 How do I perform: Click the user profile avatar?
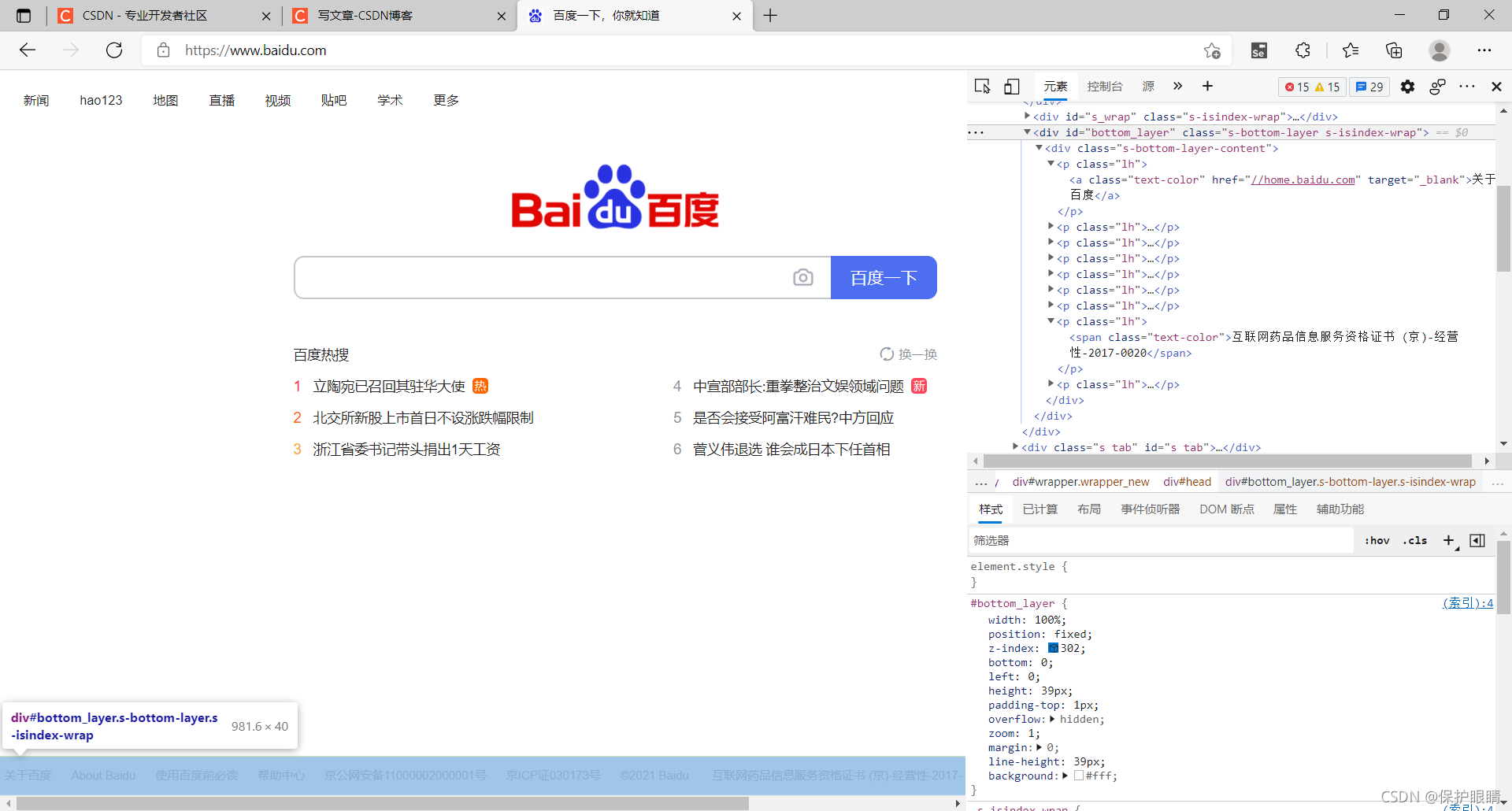pos(1440,50)
